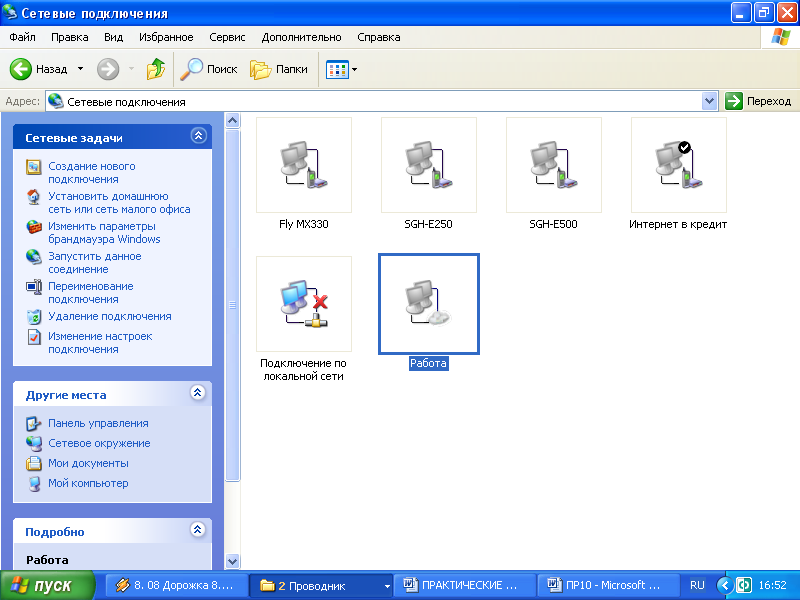Screen dimensions: 800x600
Task: Click the пуск start button
Action: pos(47,585)
